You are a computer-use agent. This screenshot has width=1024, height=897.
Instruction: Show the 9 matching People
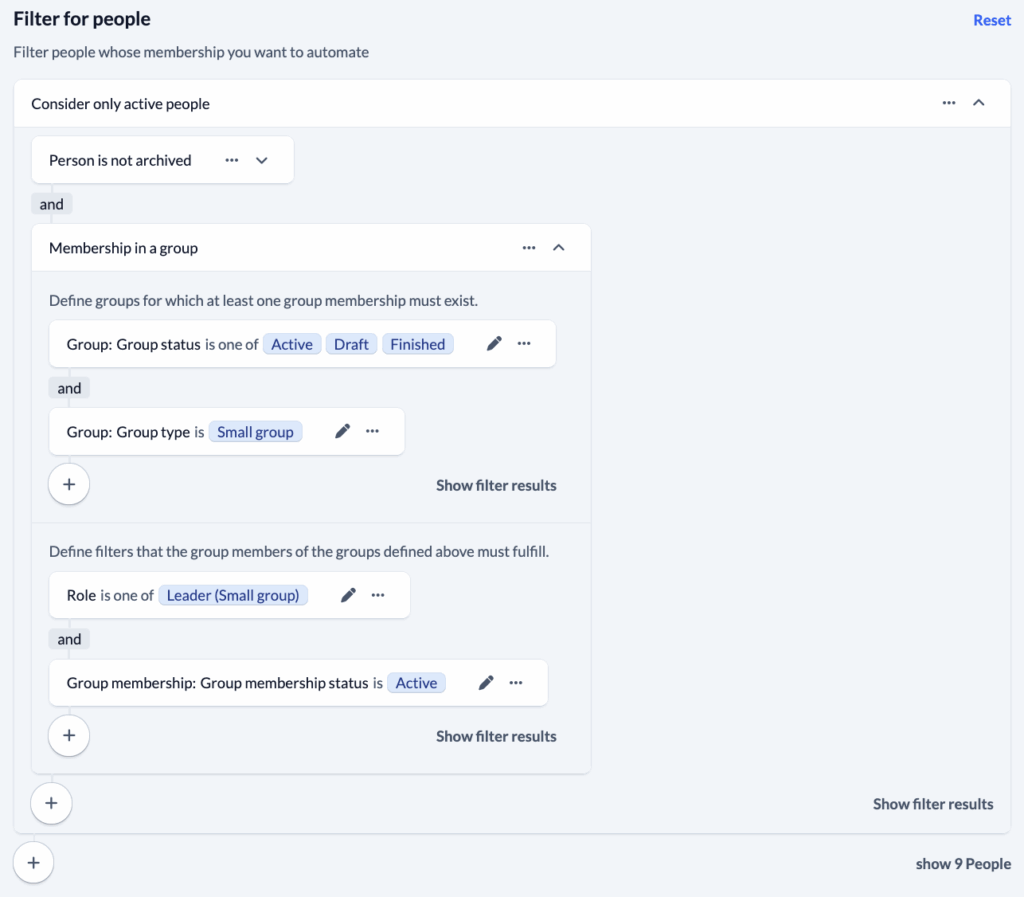tap(963, 862)
